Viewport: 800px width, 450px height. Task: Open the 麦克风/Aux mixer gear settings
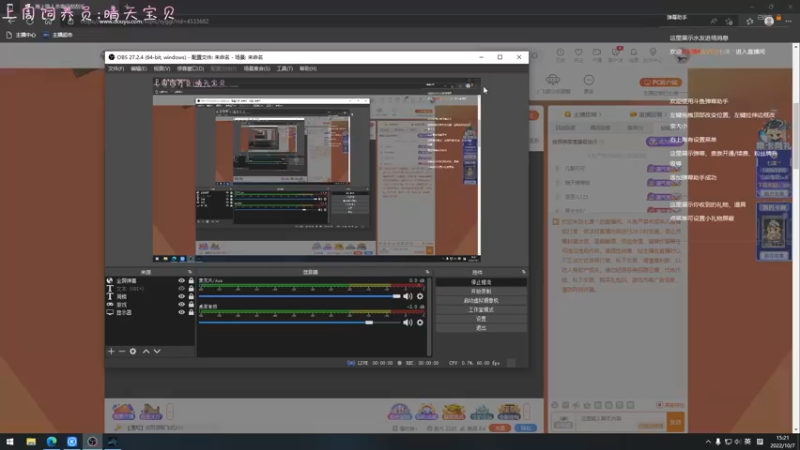(420, 296)
